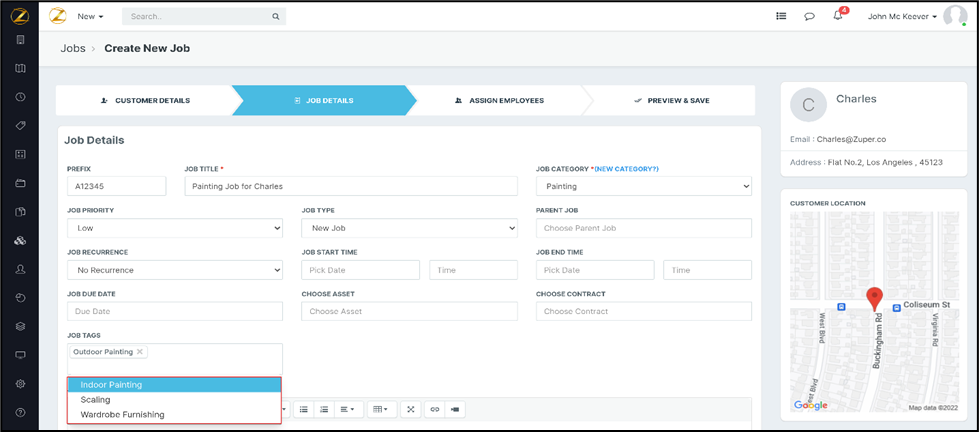Click the help question mark icon
979x432 pixels.
pyautogui.click(x=20, y=412)
